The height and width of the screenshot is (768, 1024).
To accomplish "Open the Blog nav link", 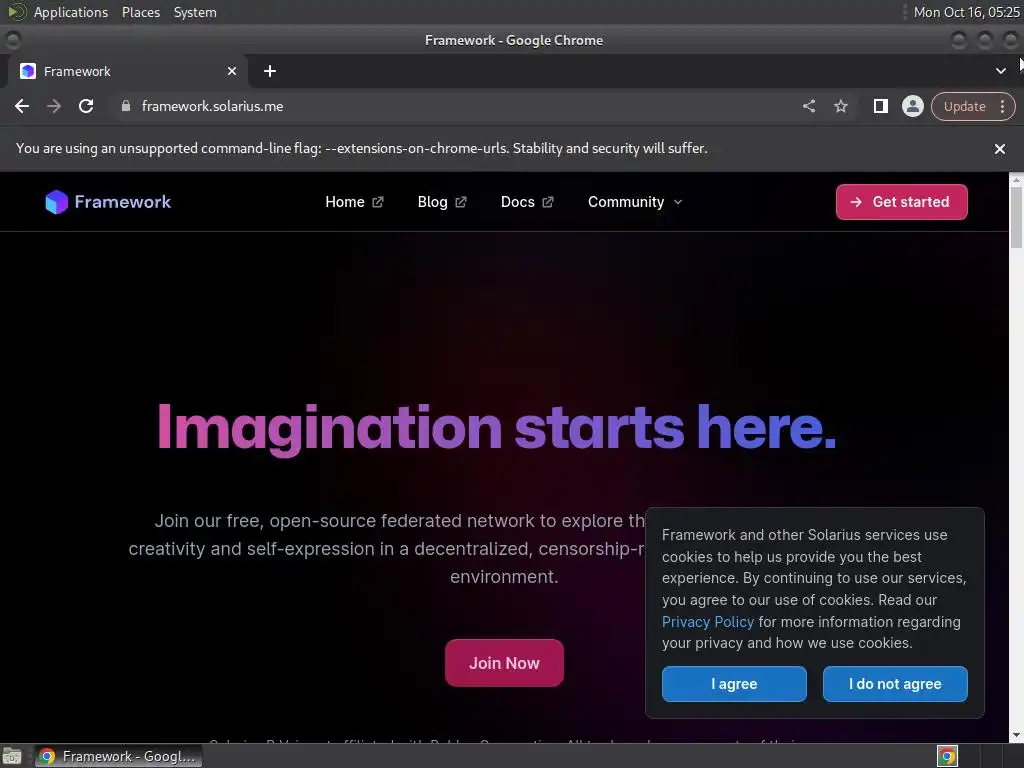I will (442, 202).
